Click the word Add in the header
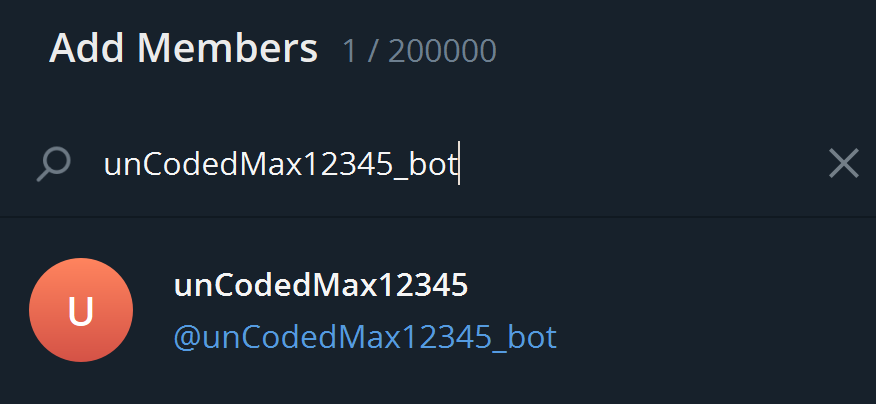Image resolution: width=876 pixels, height=404 pixels. [89, 49]
